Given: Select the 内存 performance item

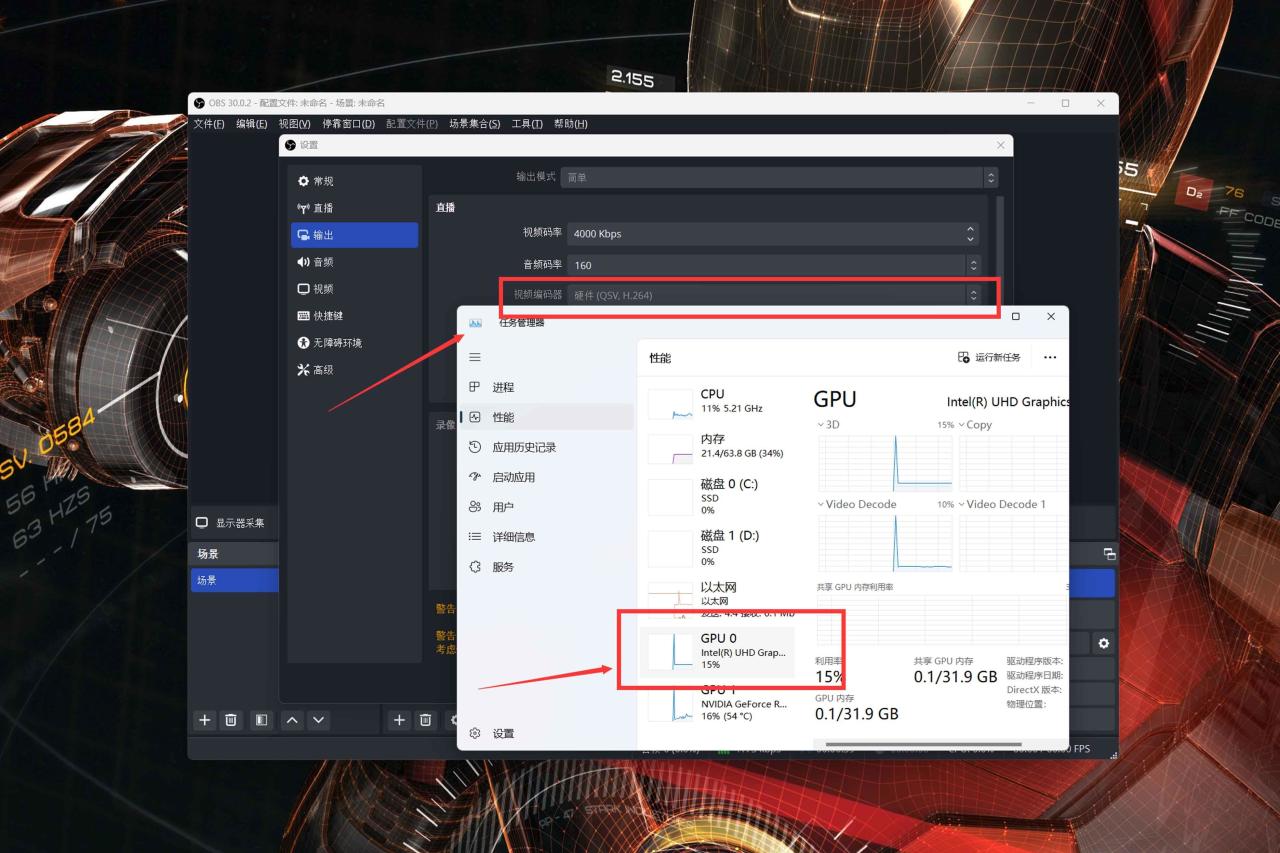Looking at the screenshot, I should pyautogui.click(x=718, y=446).
